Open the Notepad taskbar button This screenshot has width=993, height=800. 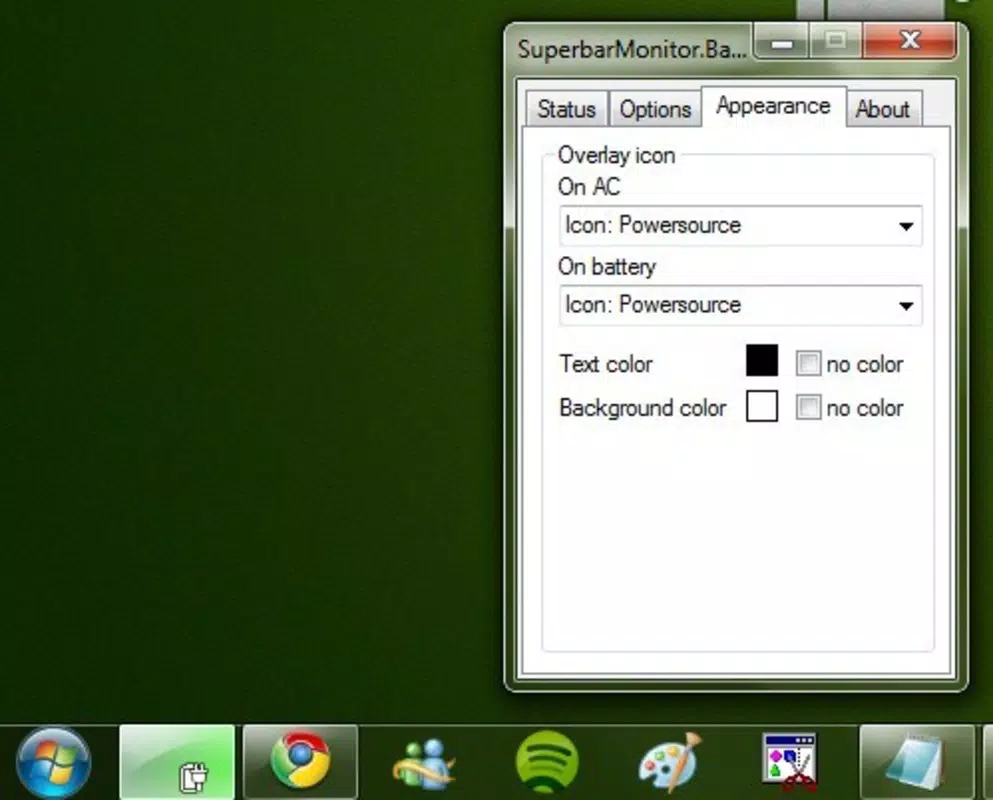click(916, 762)
